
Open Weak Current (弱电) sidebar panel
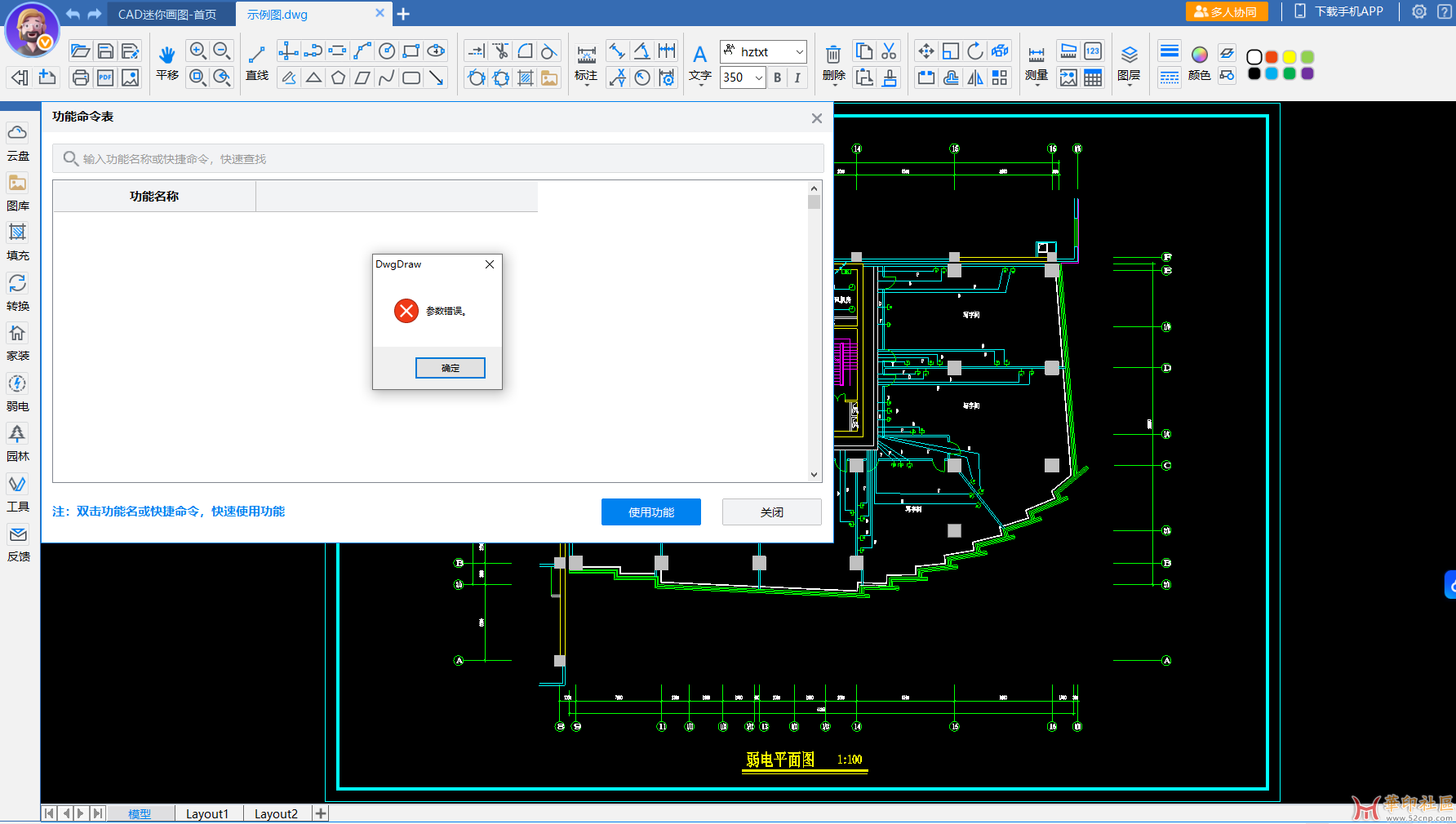pyautogui.click(x=18, y=392)
